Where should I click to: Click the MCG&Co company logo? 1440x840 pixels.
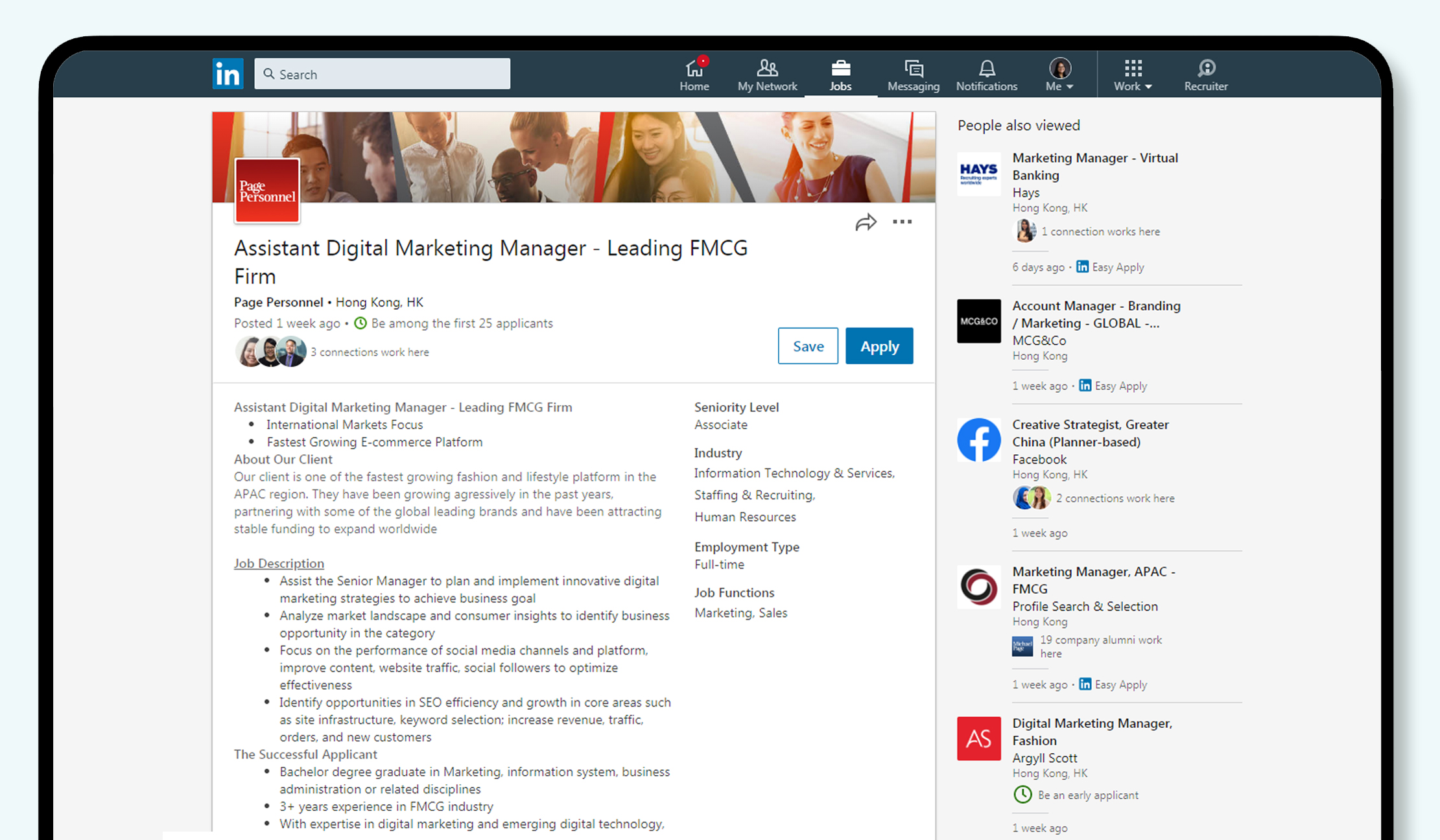coord(979,321)
